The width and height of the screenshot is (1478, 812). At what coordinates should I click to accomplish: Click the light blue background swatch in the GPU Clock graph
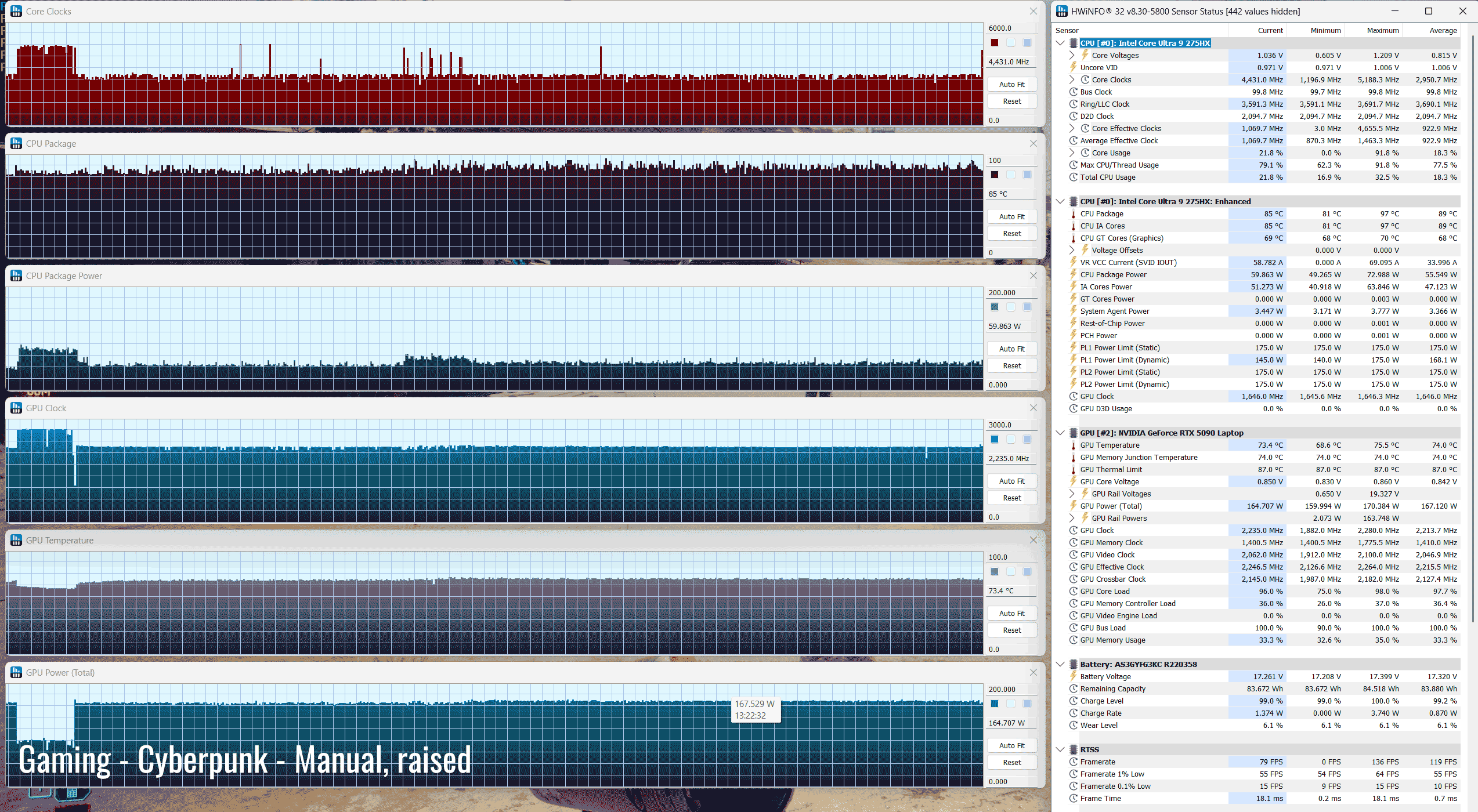(1011, 439)
